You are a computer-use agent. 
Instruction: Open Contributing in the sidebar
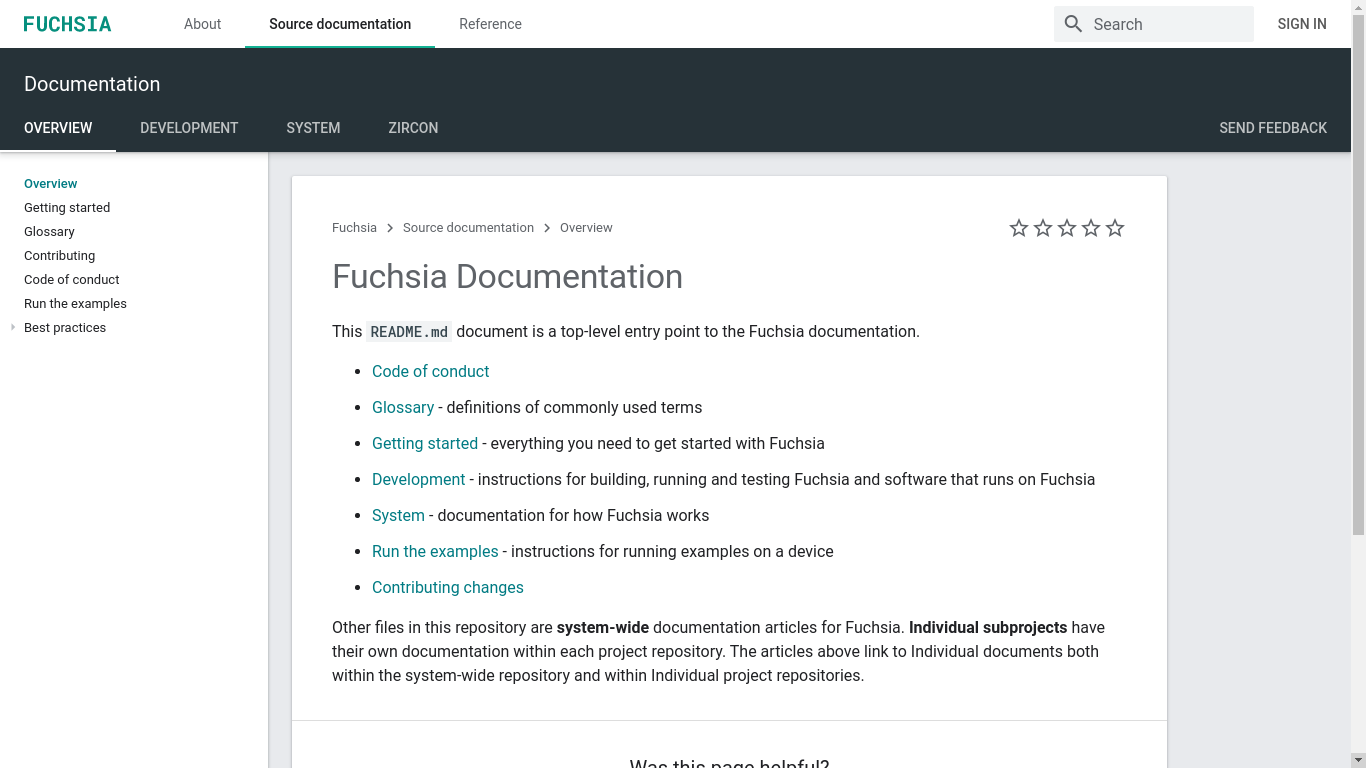pos(59,256)
